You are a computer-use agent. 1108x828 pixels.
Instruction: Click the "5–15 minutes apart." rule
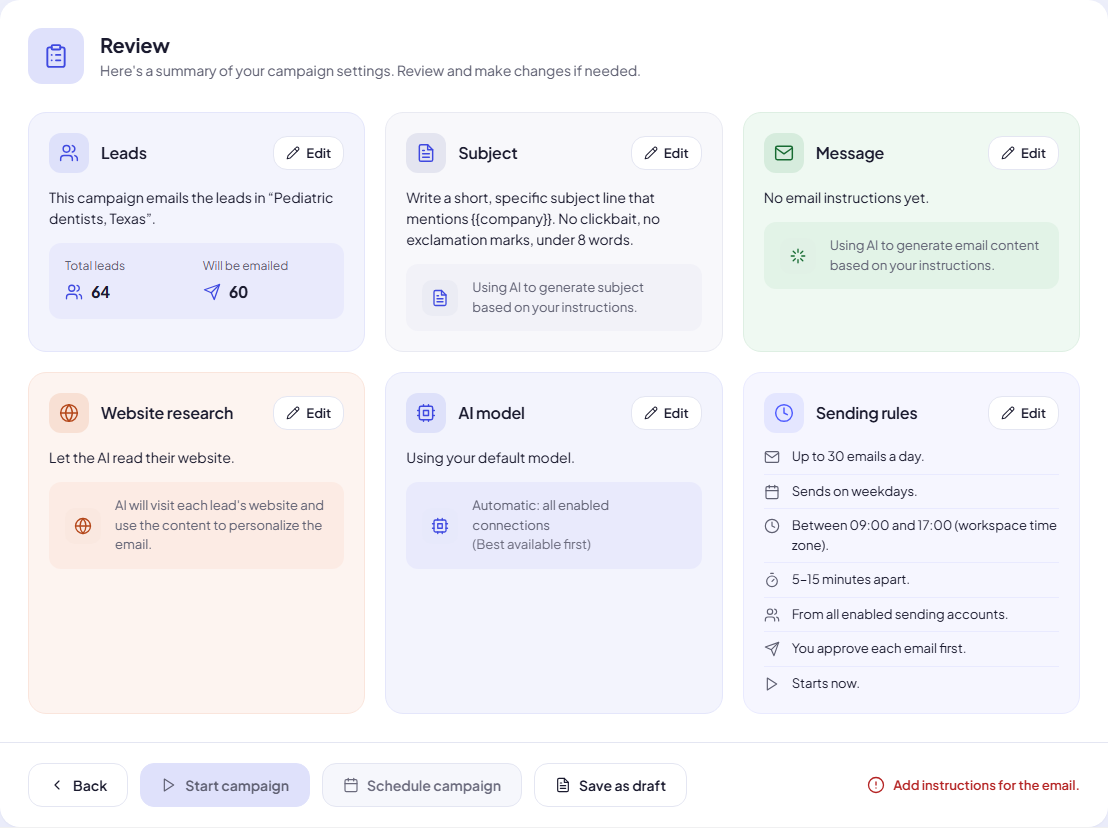pyautogui.click(x=850, y=579)
